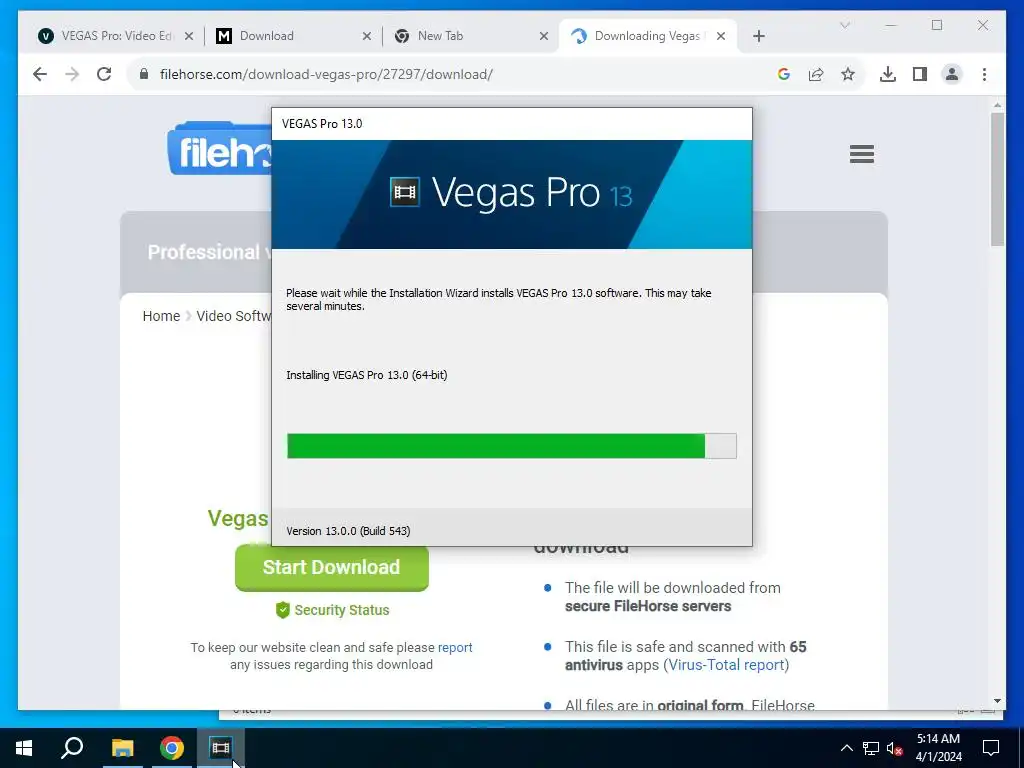The height and width of the screenshot is (768, 1024).
Task: Open the filehorse hamburger menu
Action: coord(861,154)
